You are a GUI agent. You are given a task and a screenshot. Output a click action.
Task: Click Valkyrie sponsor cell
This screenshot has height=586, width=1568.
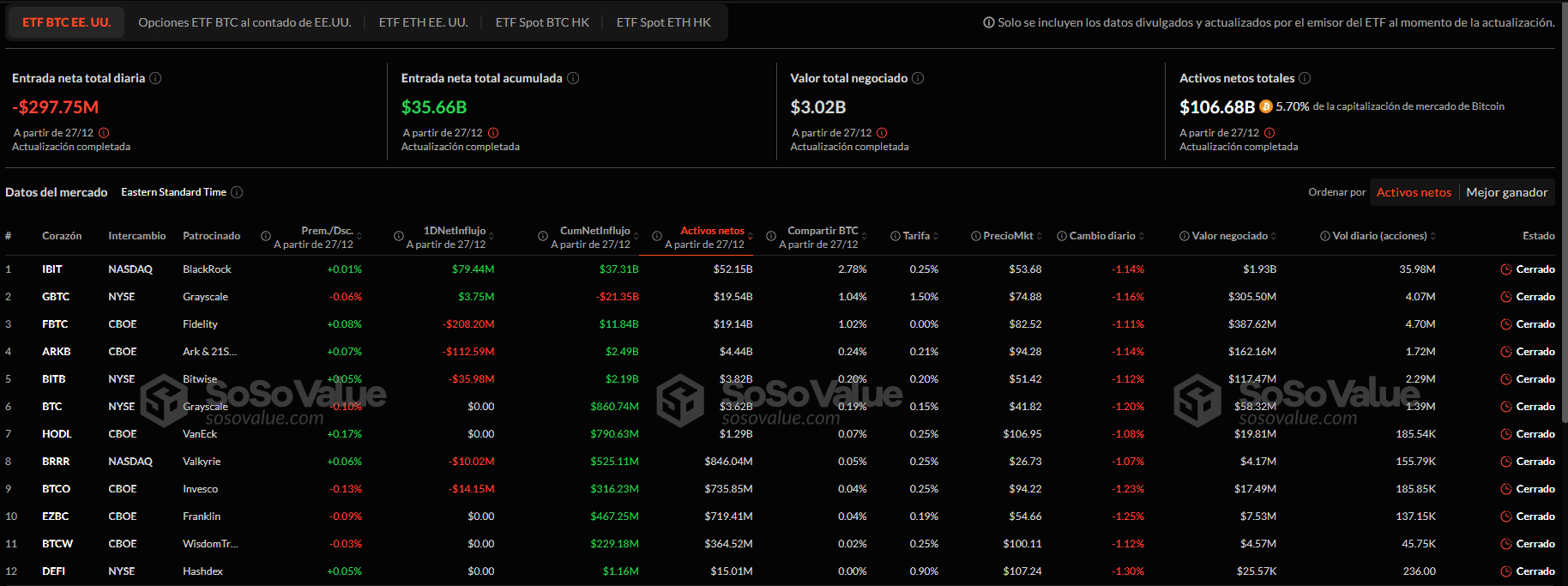(202, 462)
